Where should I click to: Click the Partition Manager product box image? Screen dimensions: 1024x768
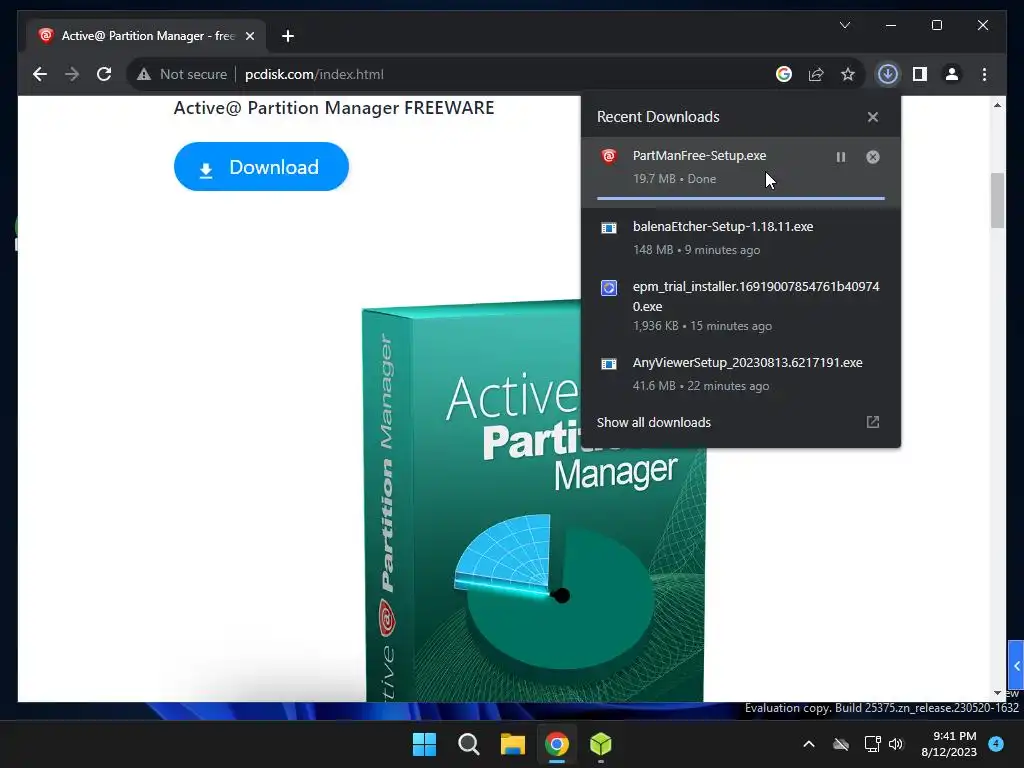tap(534, 503)
